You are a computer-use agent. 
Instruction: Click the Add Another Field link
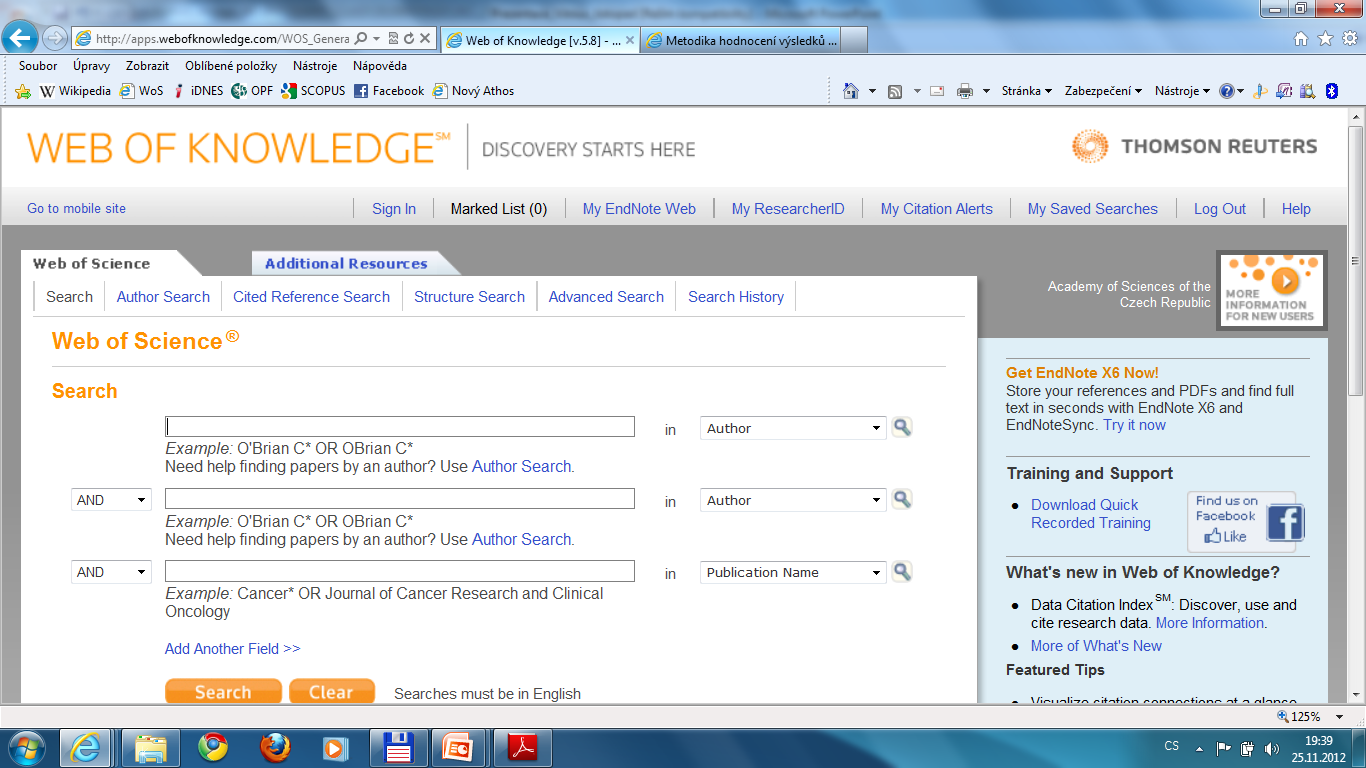point(233,649)
